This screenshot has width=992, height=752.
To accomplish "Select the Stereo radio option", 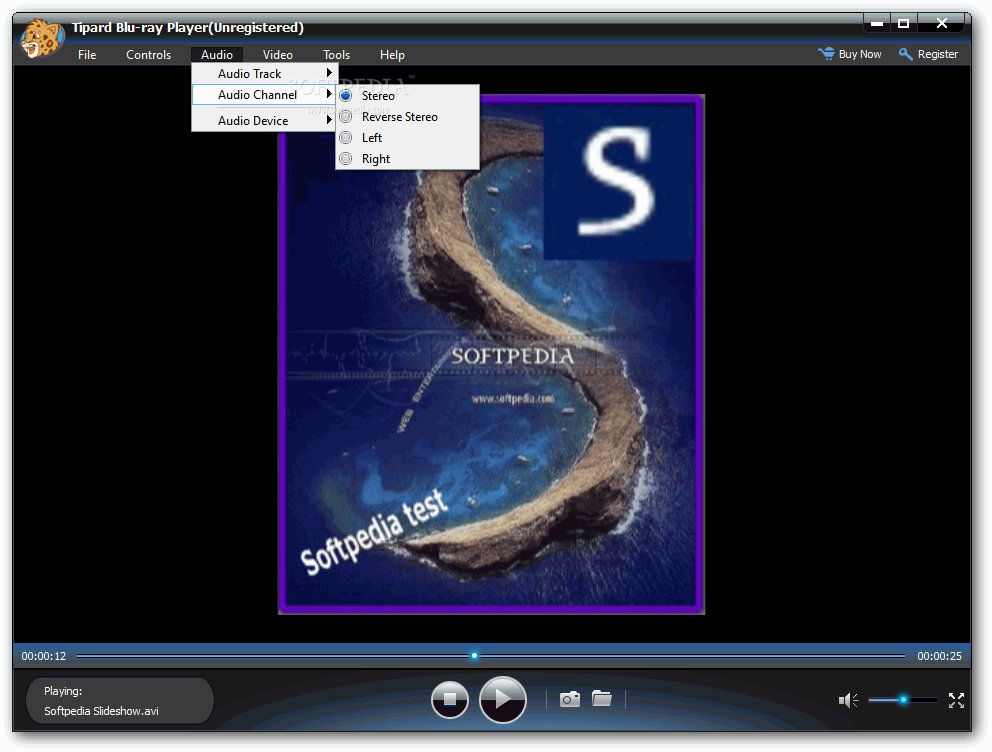I will [345, 96].
